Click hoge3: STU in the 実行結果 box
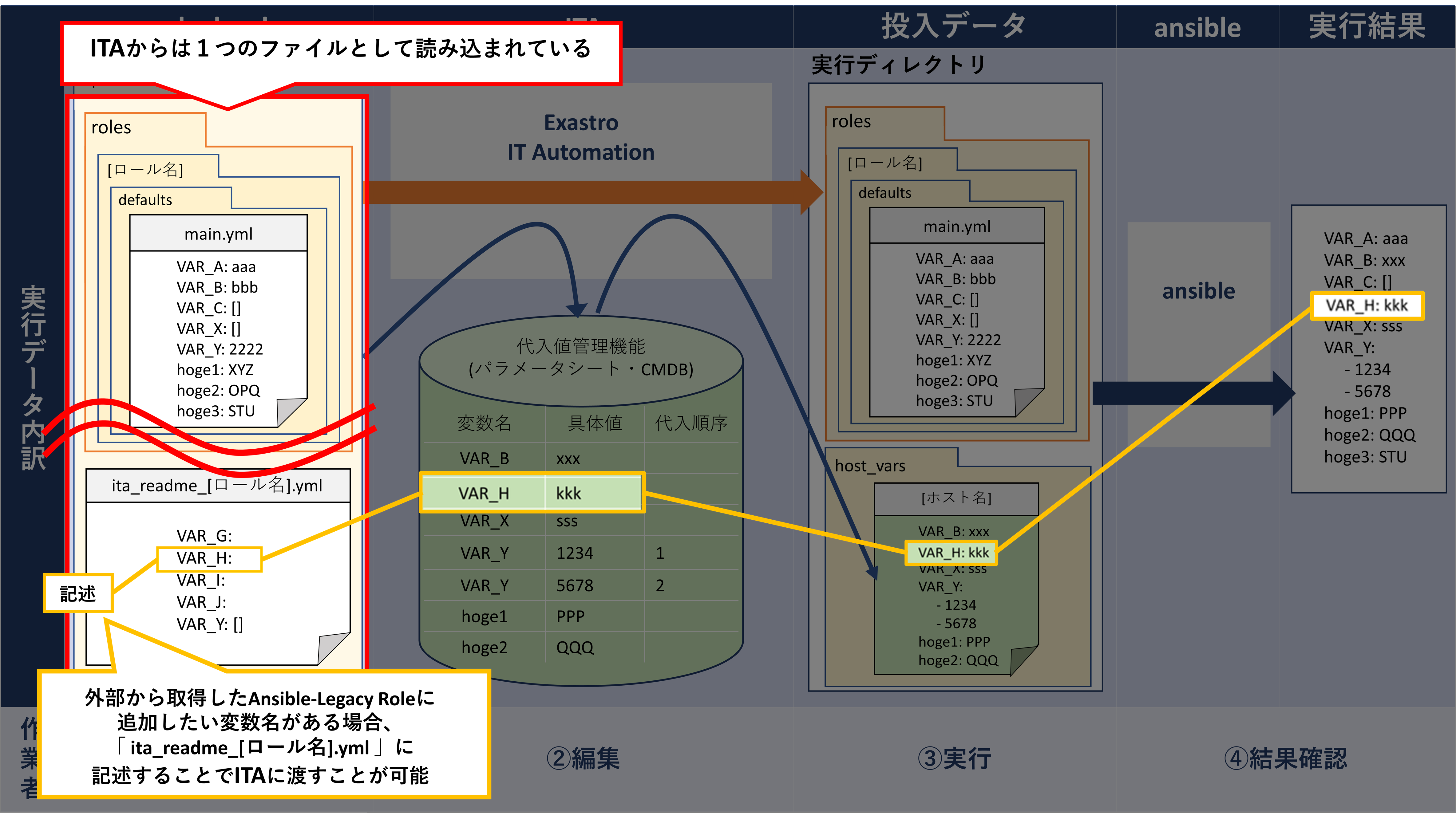This screenshot has width=1456, height=819. coord(1365,457)
